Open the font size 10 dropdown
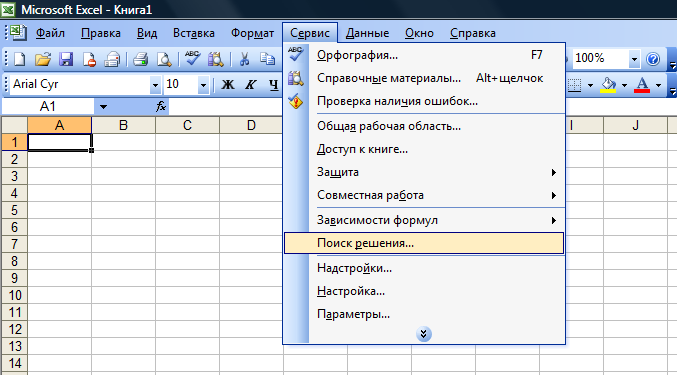This screenshot has width=677, height=375. point(203,85)
